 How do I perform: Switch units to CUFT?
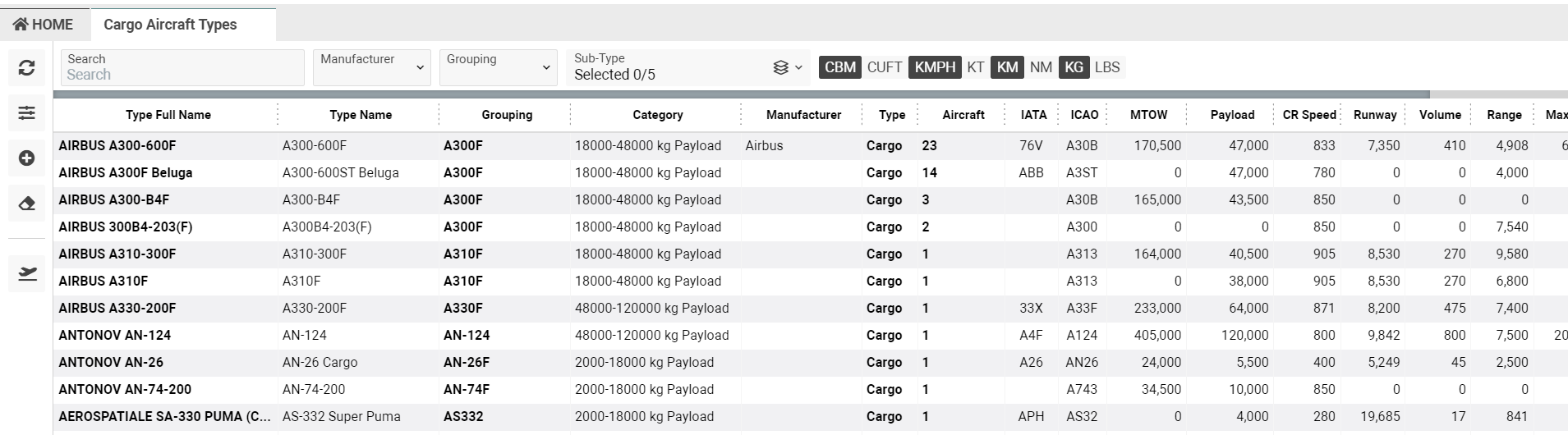click(884, 67)
